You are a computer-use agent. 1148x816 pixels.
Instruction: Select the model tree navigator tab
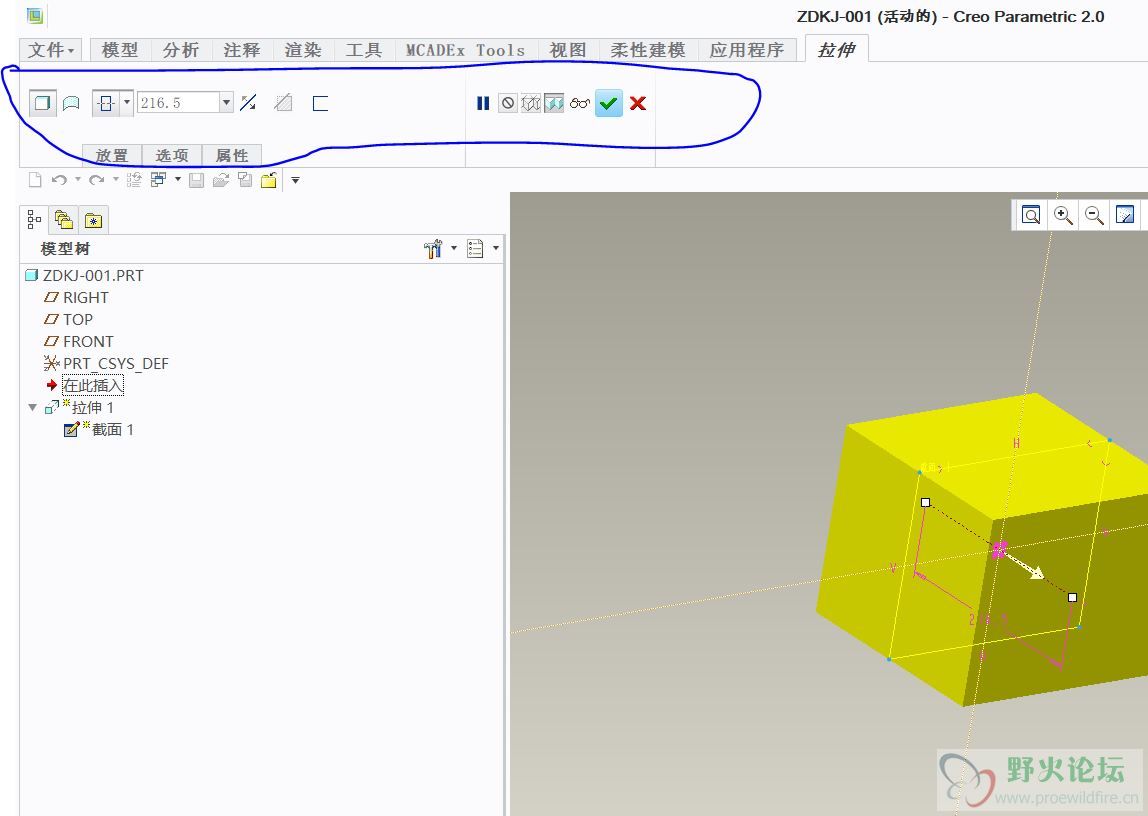click(34, 220)
